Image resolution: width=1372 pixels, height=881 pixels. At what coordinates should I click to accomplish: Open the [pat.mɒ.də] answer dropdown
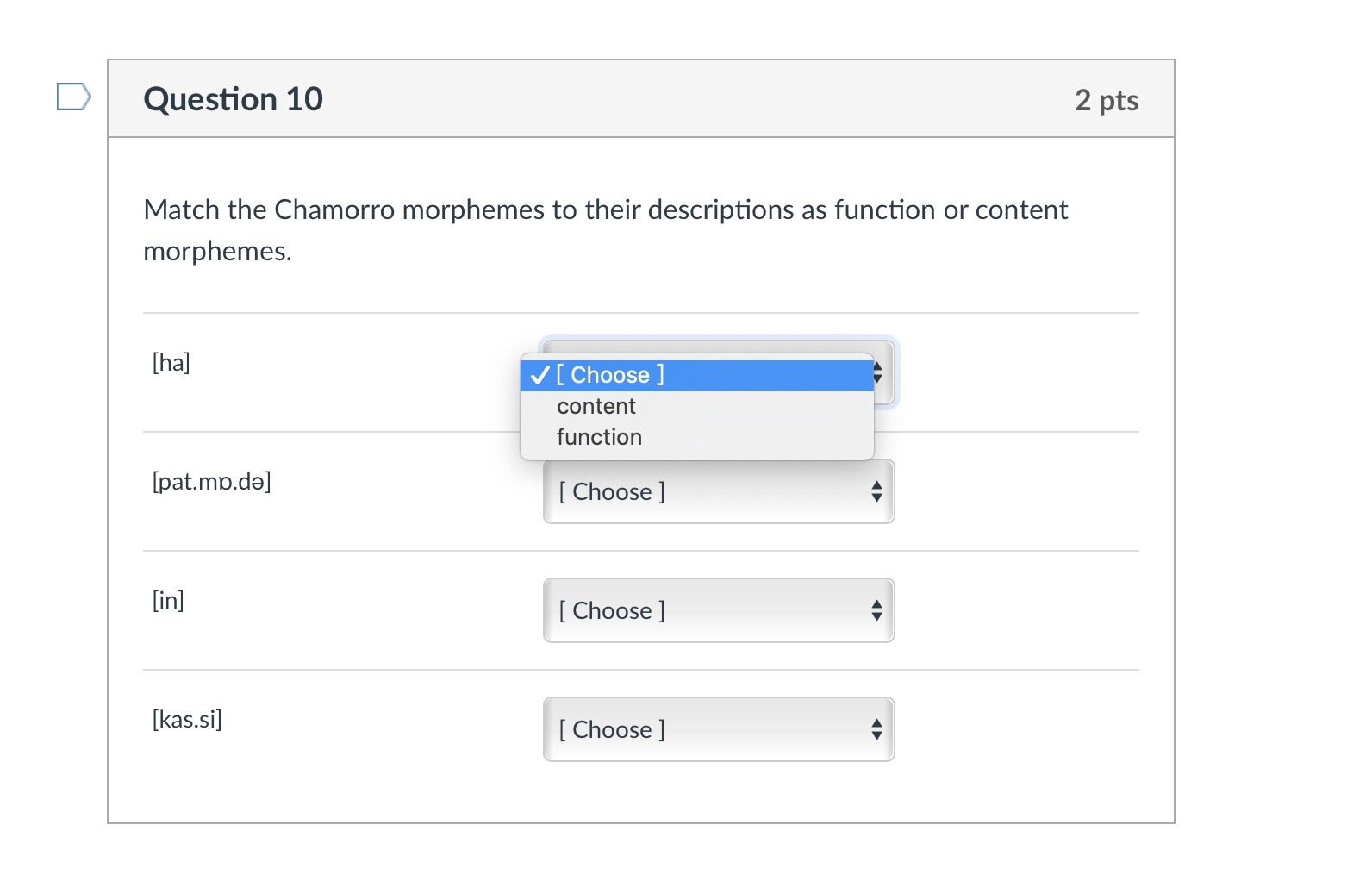[719, 491]
